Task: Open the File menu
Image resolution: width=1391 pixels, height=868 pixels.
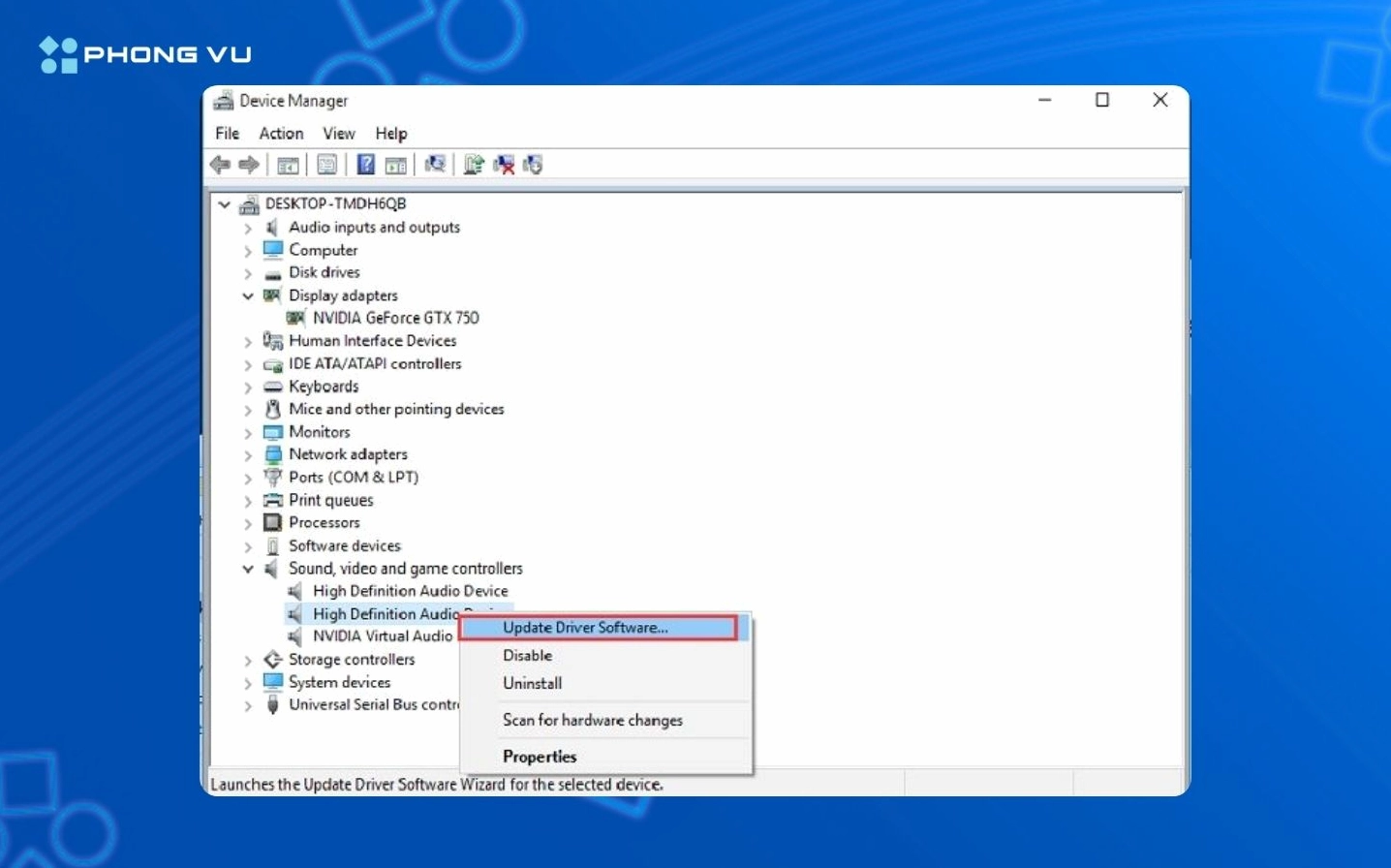Action: click(228, 134)
